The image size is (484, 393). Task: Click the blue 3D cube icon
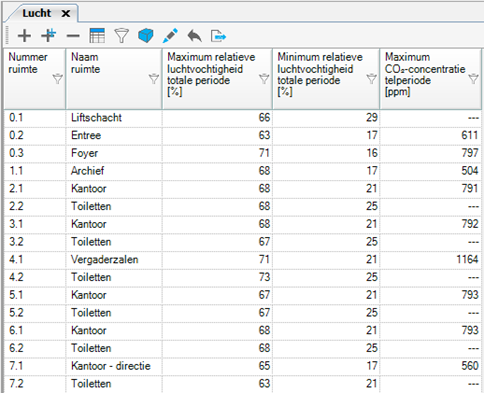pyautogui.click(x=146, y=36)
